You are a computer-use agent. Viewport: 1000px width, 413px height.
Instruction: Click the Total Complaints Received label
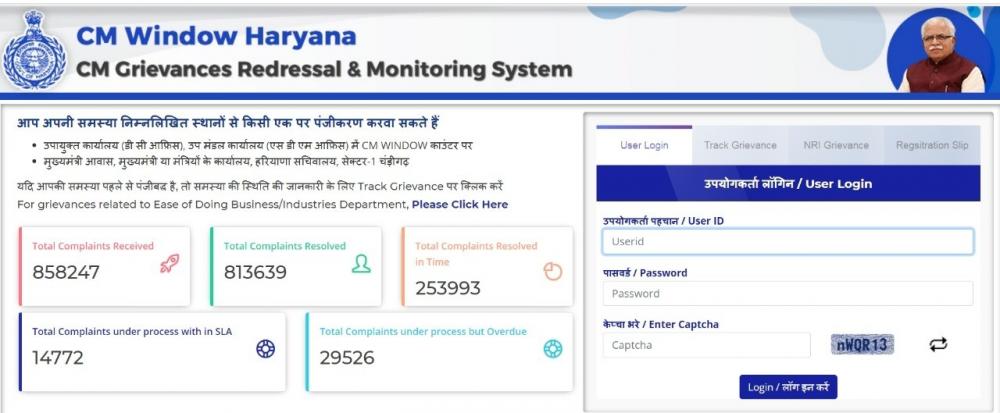(93, 246)
